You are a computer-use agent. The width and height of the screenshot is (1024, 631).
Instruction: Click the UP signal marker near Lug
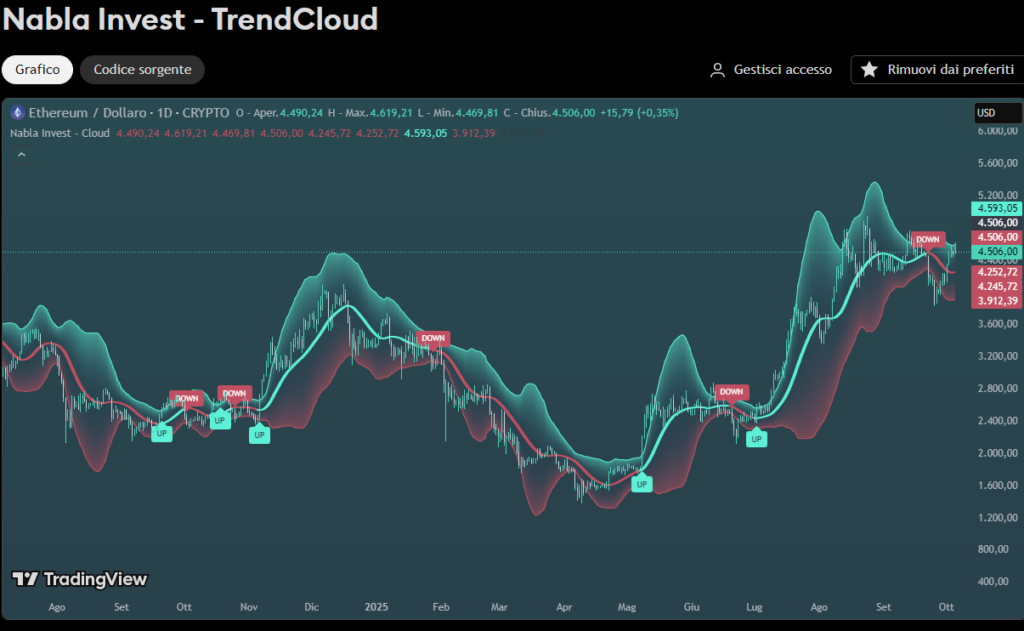[756, 439]
